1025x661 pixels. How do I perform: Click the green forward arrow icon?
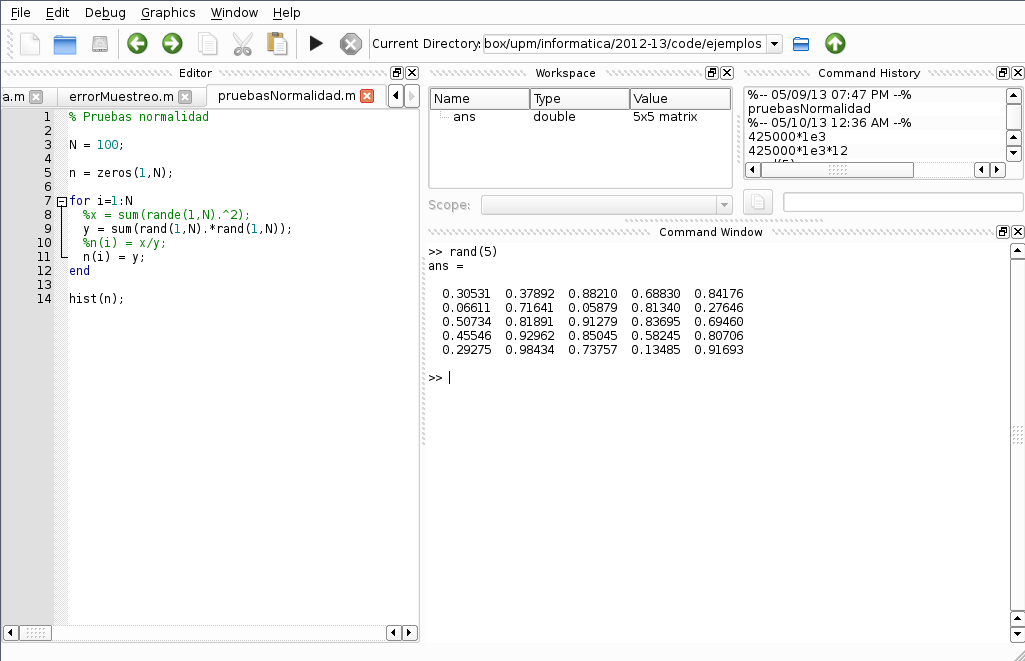172,44
